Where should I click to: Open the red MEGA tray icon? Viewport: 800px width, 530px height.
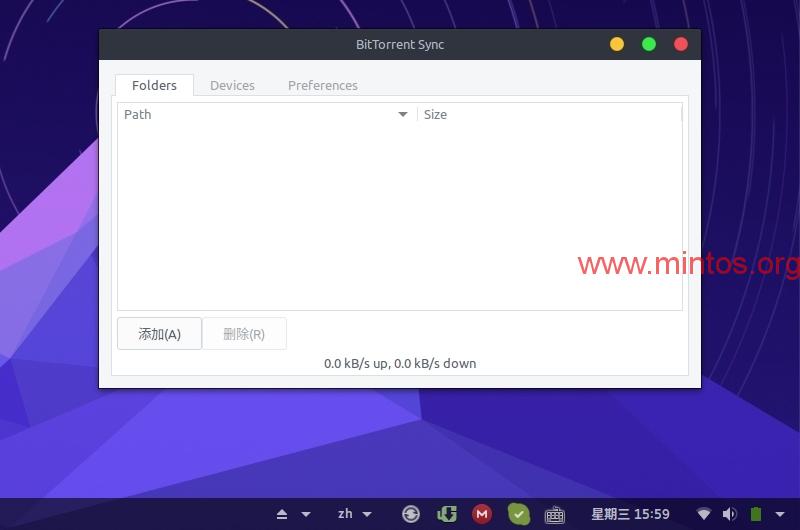pos(482,514)
